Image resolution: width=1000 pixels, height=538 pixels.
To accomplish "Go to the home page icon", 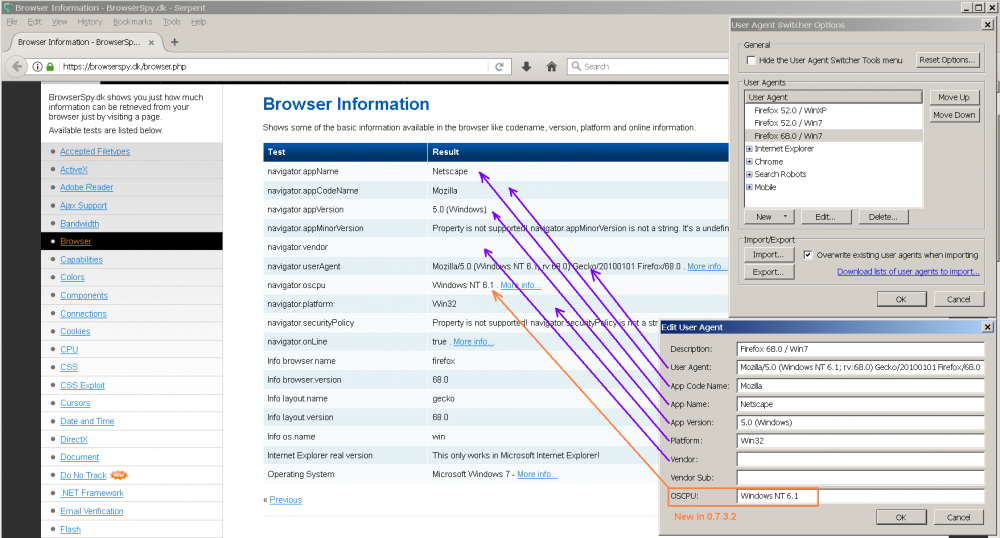I will click(551, 67).
